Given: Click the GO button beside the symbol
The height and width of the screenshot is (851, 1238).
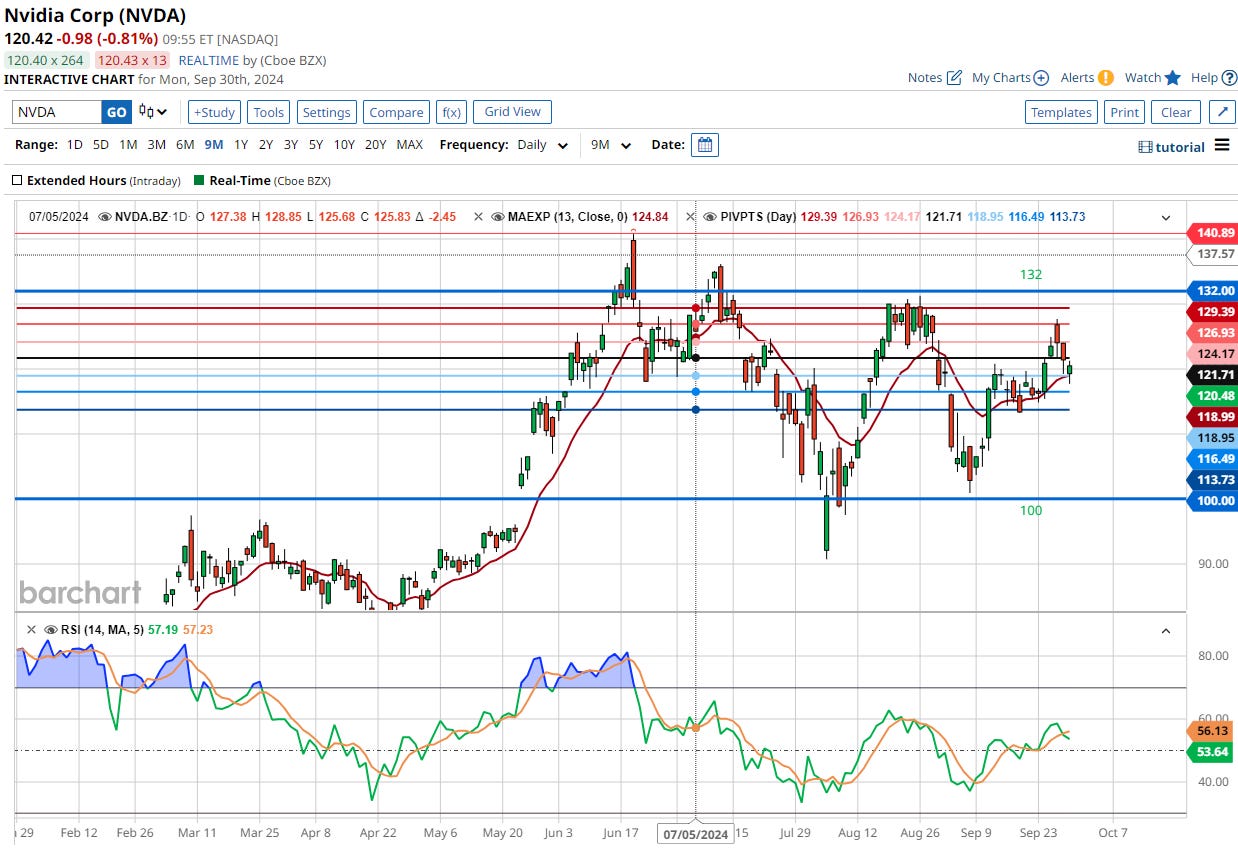Looking at the screenshot, I should click(117, 112).
